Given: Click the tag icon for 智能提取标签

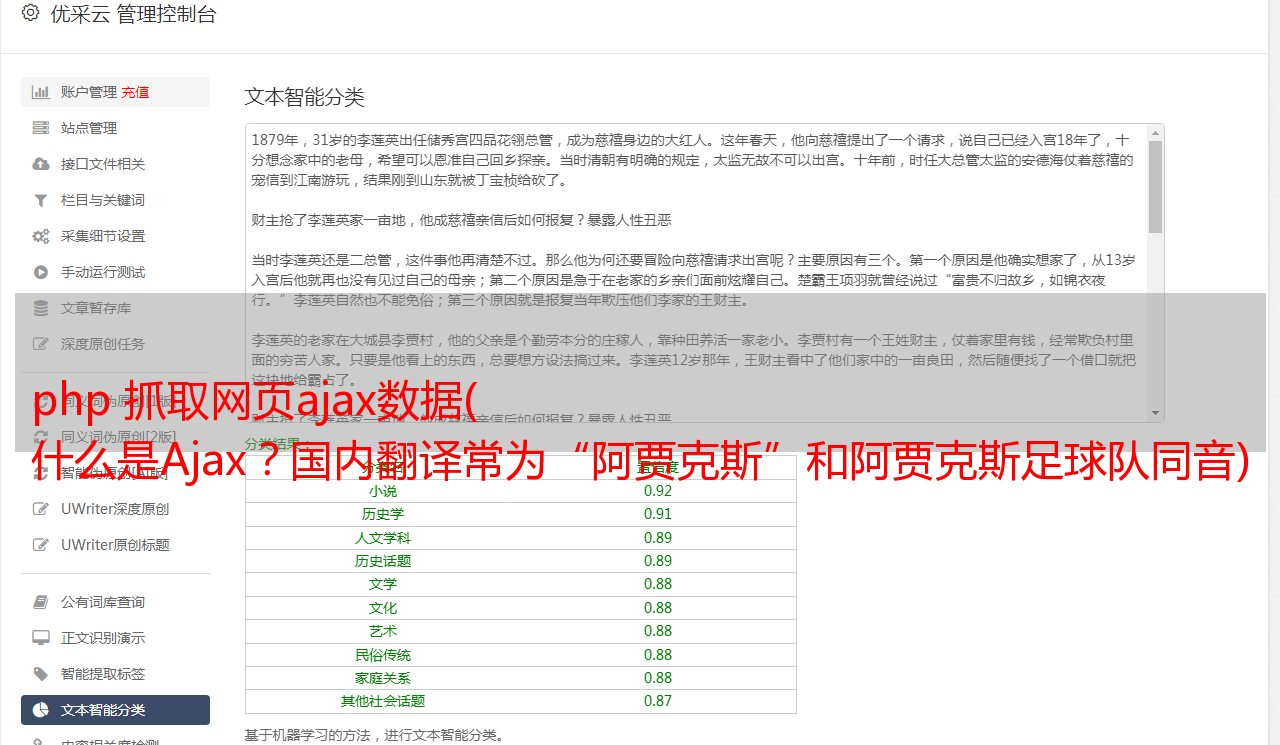Looking at the screenshot, I should (41, 674).
